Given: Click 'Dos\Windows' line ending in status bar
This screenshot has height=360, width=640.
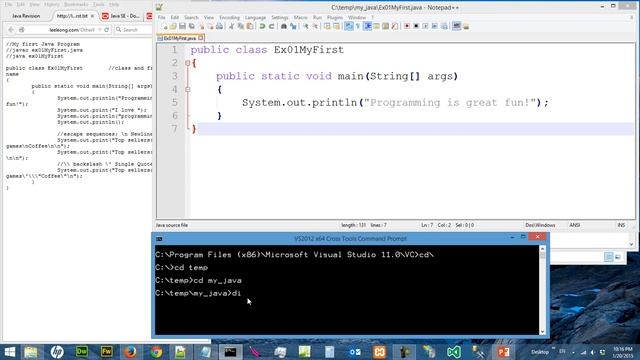Looking at the screenshot, I should [540, 225].
